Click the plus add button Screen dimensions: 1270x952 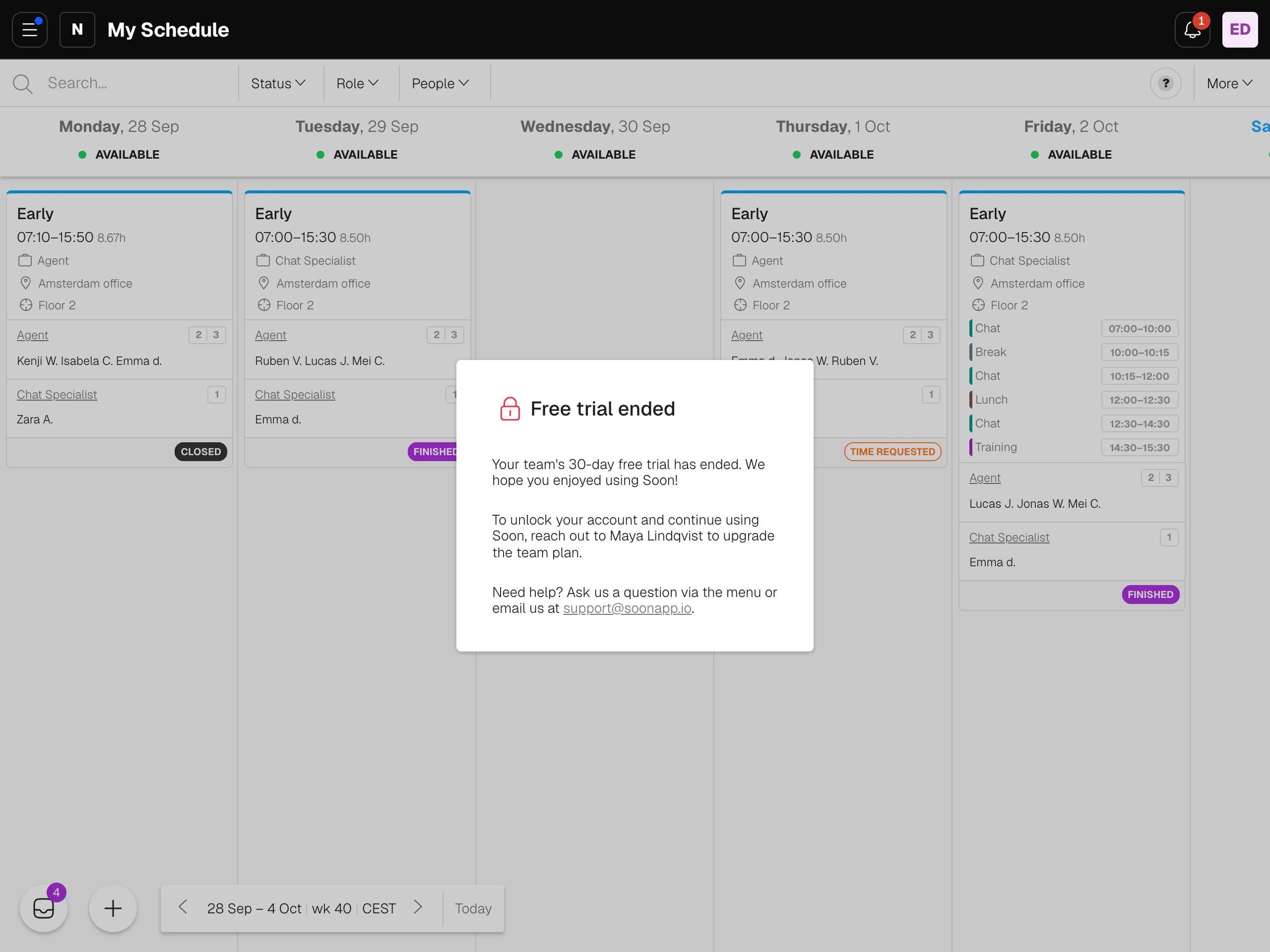[113, 908]
